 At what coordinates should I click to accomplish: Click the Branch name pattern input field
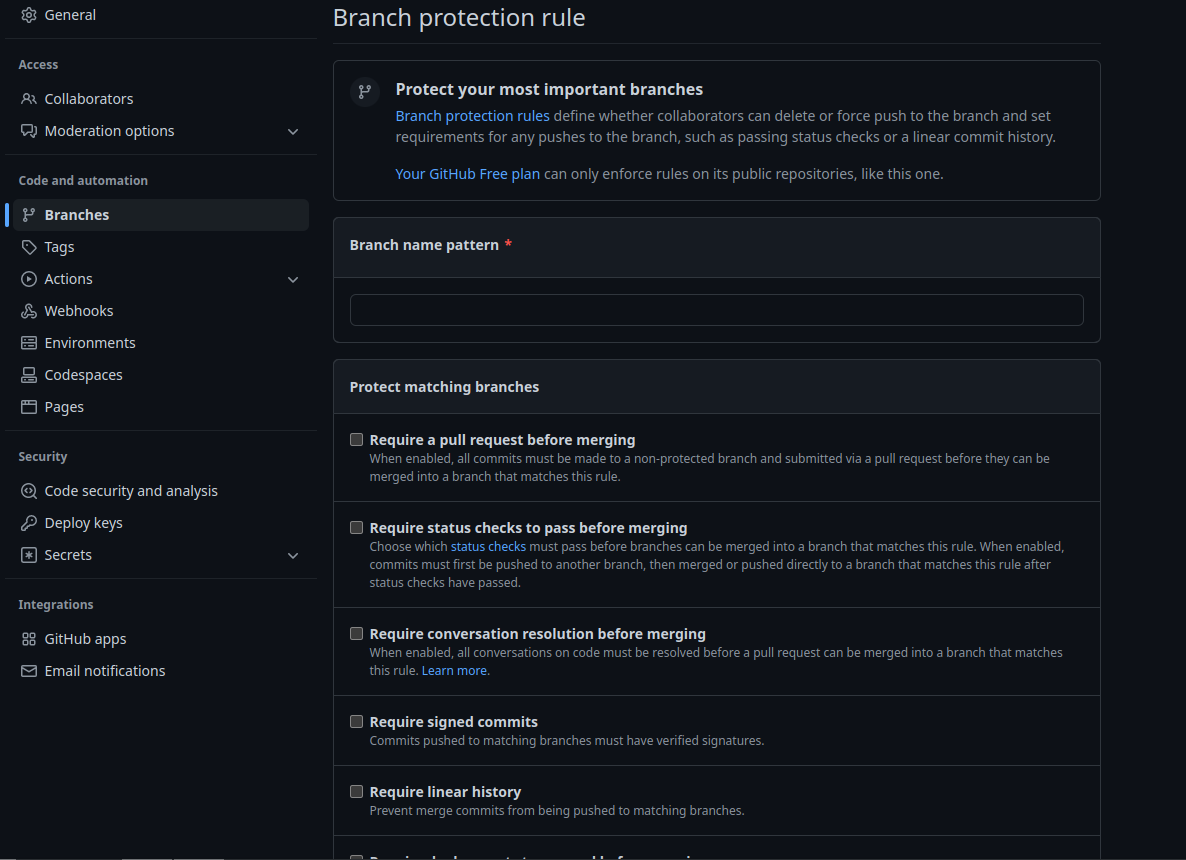(x=716, y=310)
